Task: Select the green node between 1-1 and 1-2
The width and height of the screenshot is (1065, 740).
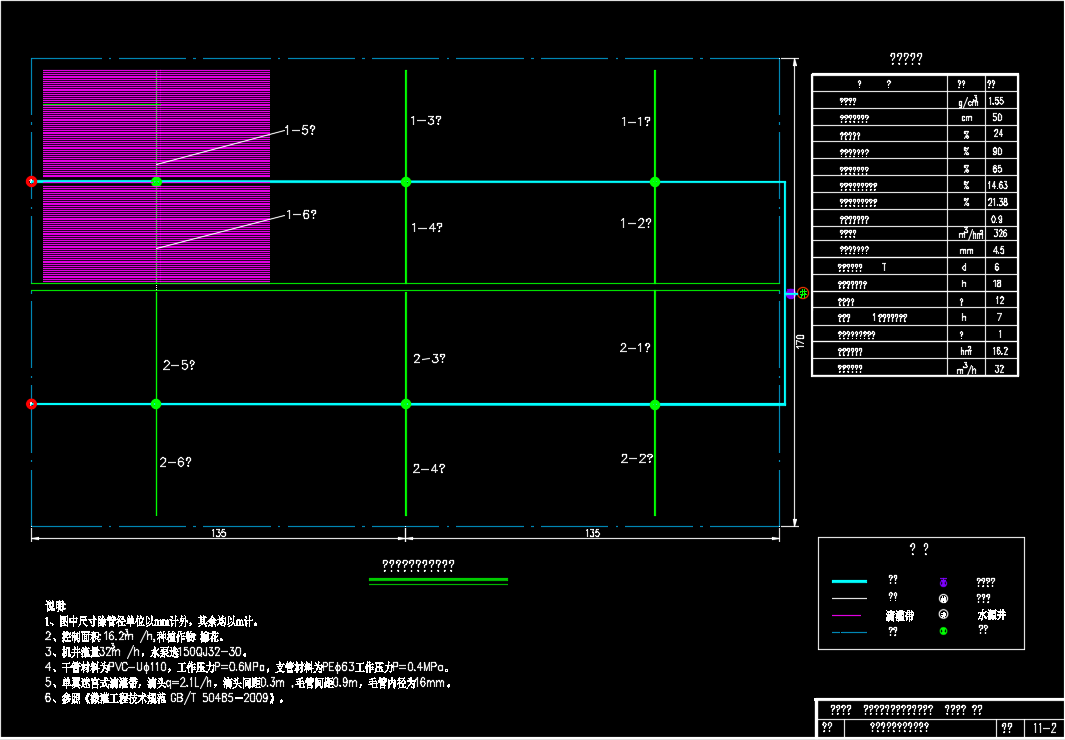Action: point(655,182)
